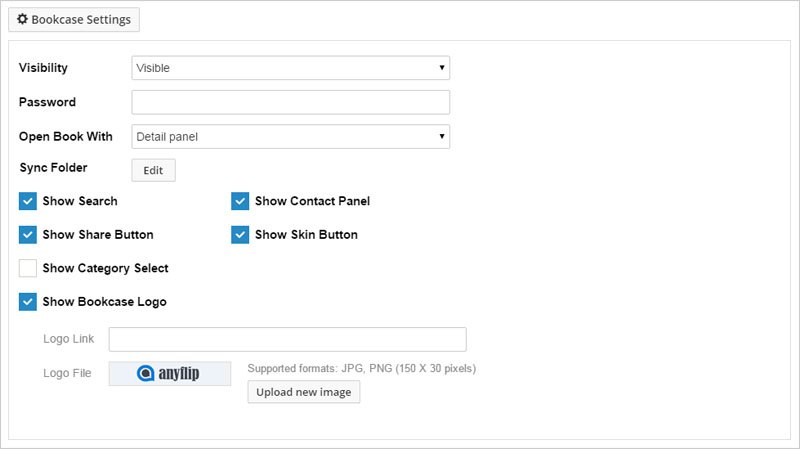Enable the Show Category Select checkbox
This screenshot has width=800, height=449.
click(x=28, y=268)
